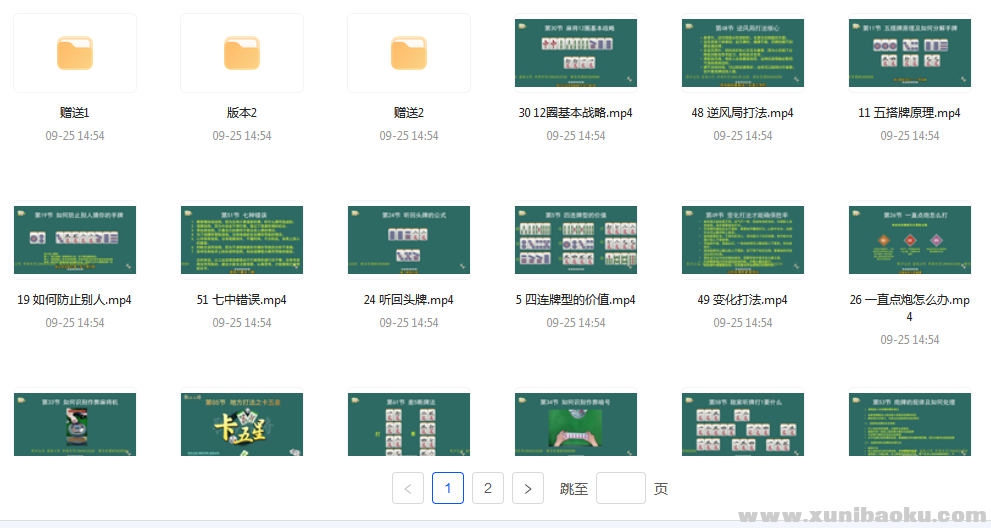
Task: Click the jump-to page number input field
Action: coord(620,488)
